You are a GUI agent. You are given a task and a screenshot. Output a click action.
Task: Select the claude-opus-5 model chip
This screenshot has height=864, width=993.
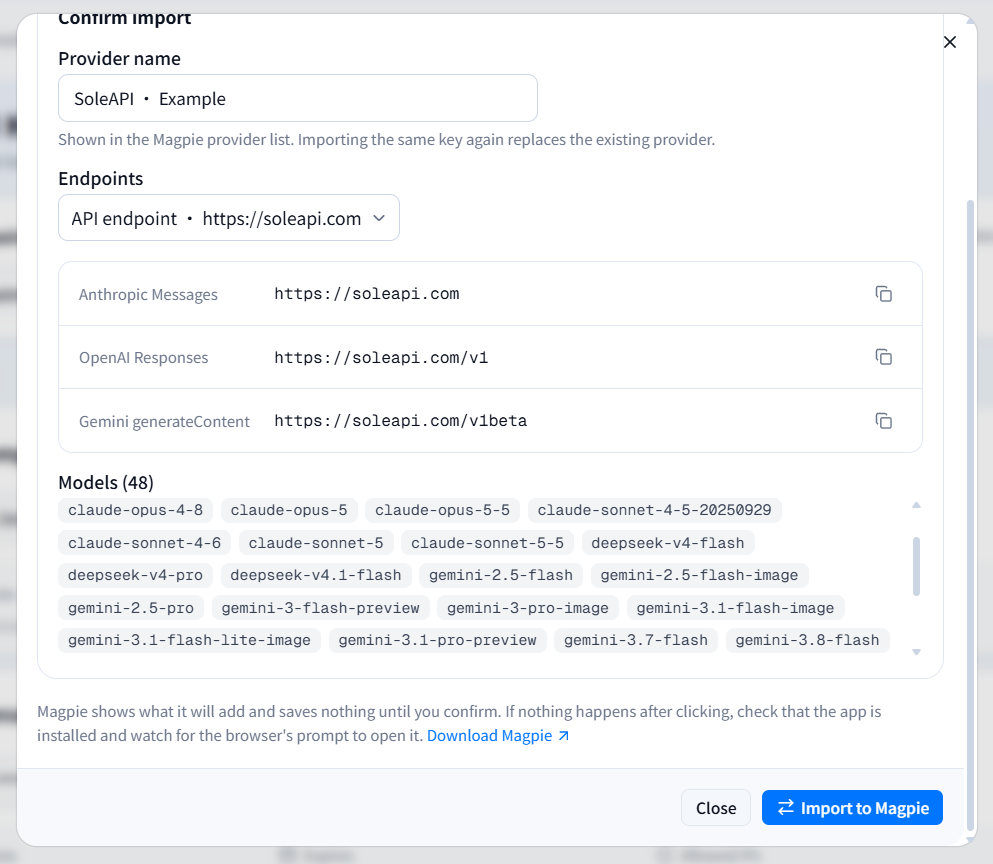289,510
